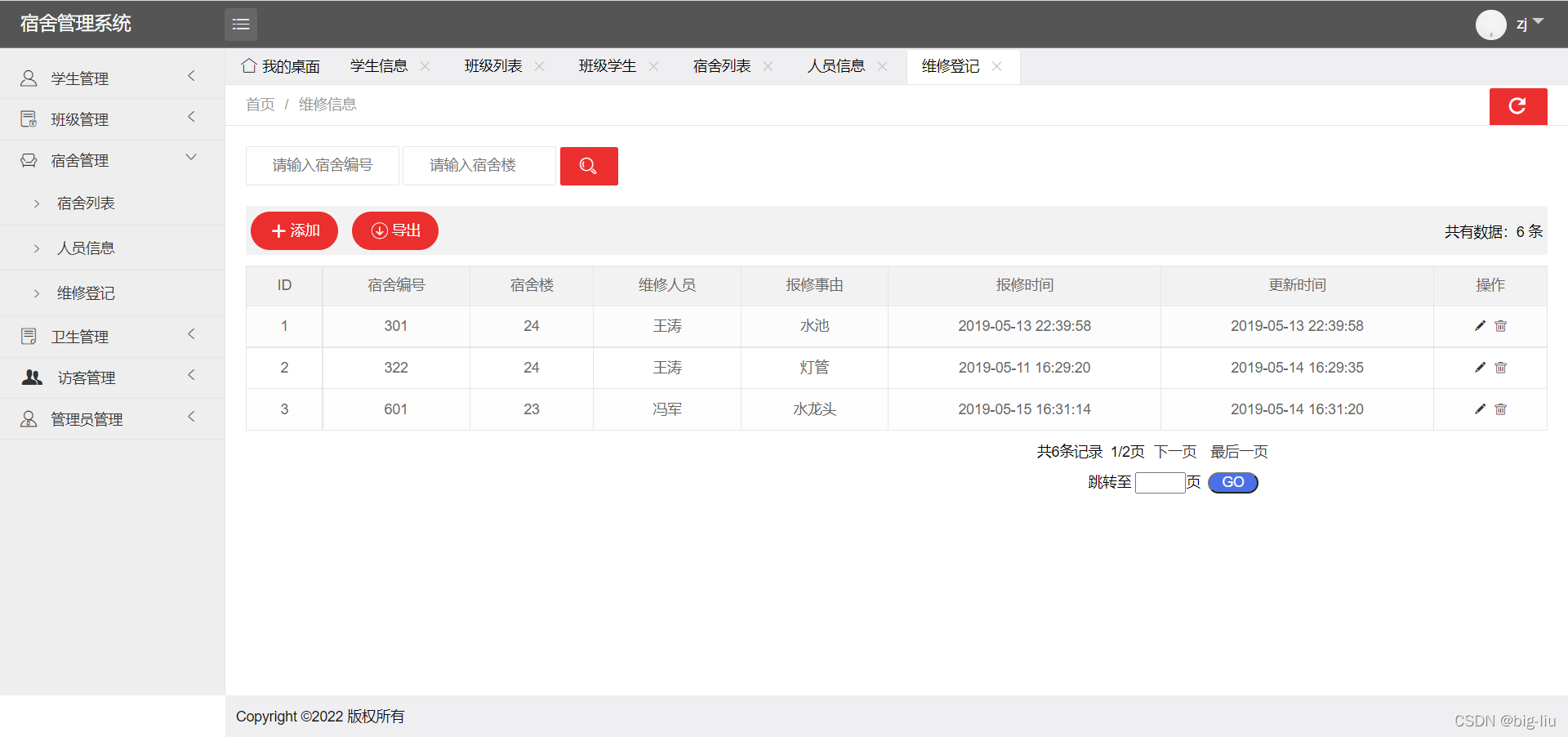Switch to the 宿舍列表 tab

(722, 66)
